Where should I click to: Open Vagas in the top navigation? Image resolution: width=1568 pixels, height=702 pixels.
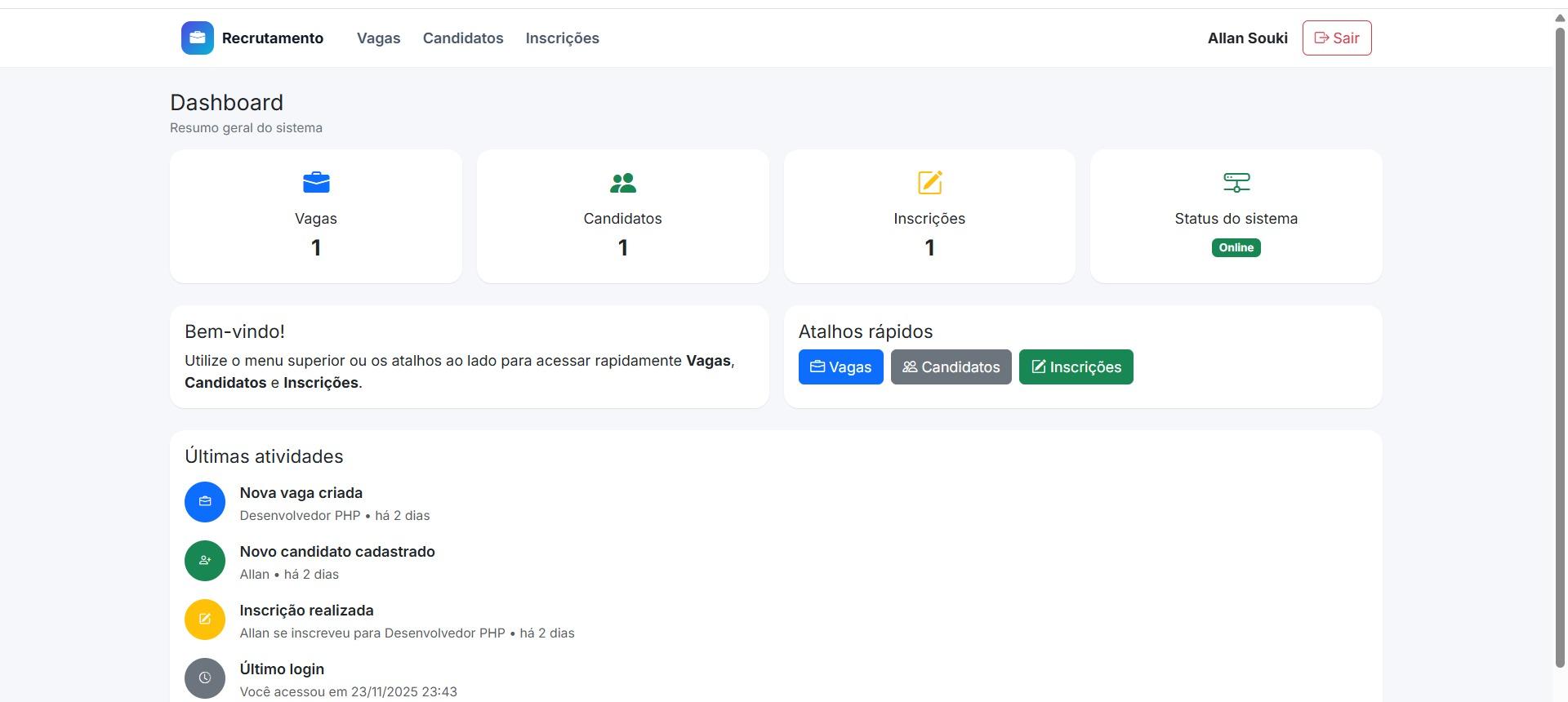point(378,38)
